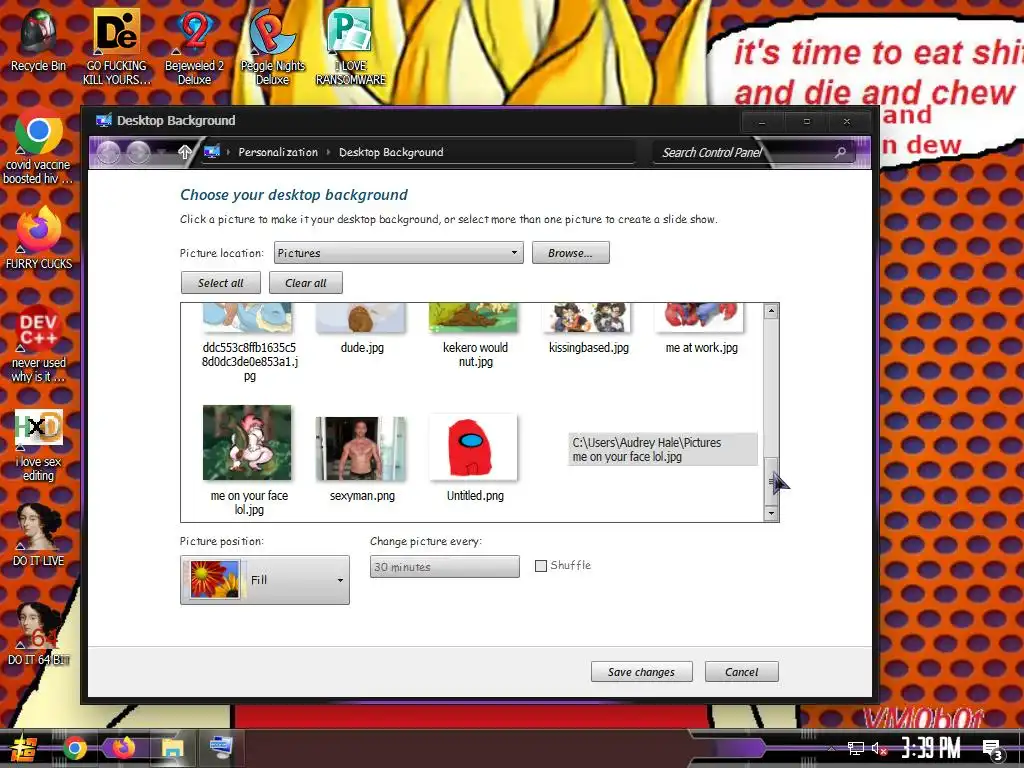Open the Start menu button

coord(23,748)
